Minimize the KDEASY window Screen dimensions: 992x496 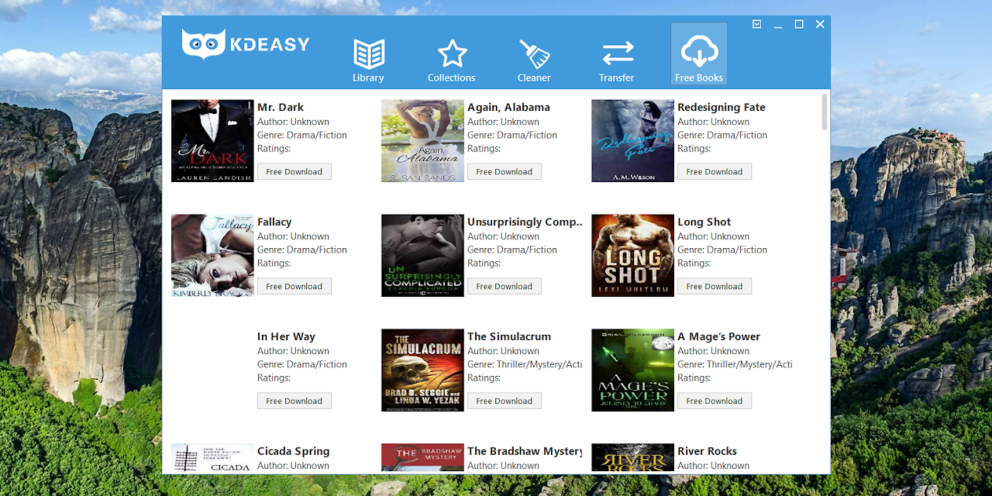[778, 24]
